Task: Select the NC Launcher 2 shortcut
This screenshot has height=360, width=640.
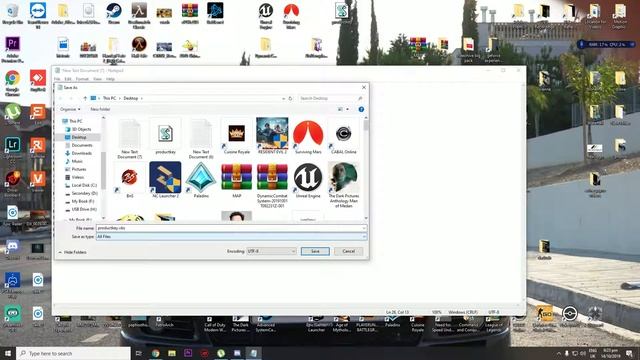Action: pyautogui.click(x=165, y=180)
